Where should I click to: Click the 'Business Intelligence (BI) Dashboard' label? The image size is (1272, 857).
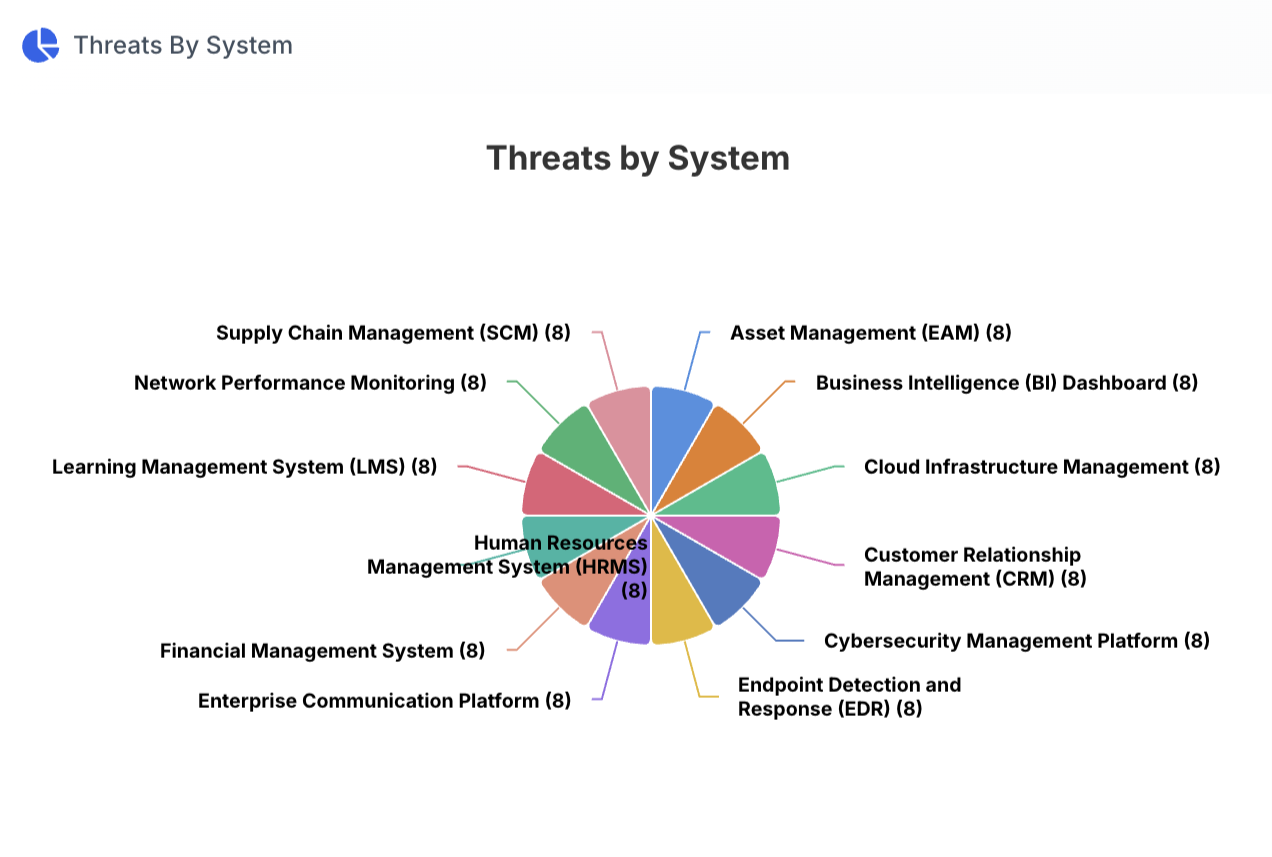(x=1006, y=383)
